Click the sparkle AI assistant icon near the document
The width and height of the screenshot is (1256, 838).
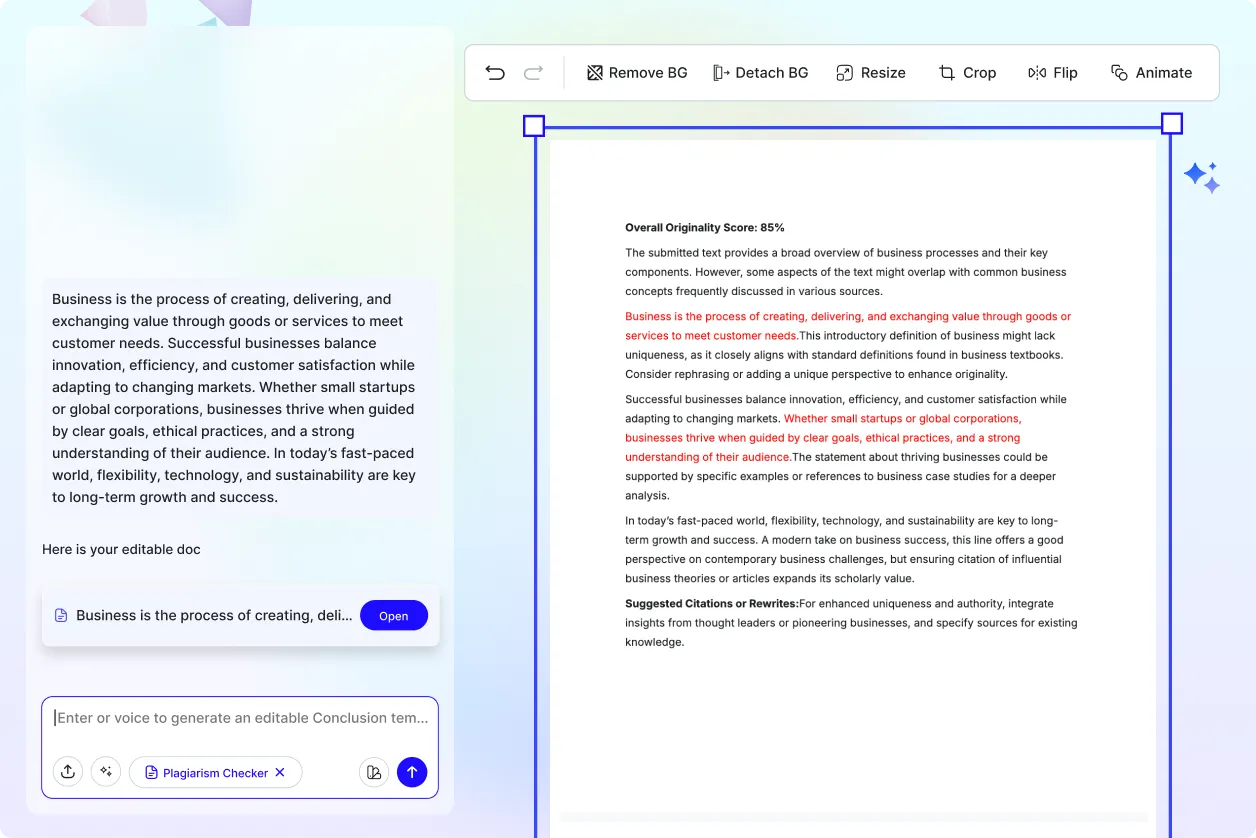coord(1202,176)
